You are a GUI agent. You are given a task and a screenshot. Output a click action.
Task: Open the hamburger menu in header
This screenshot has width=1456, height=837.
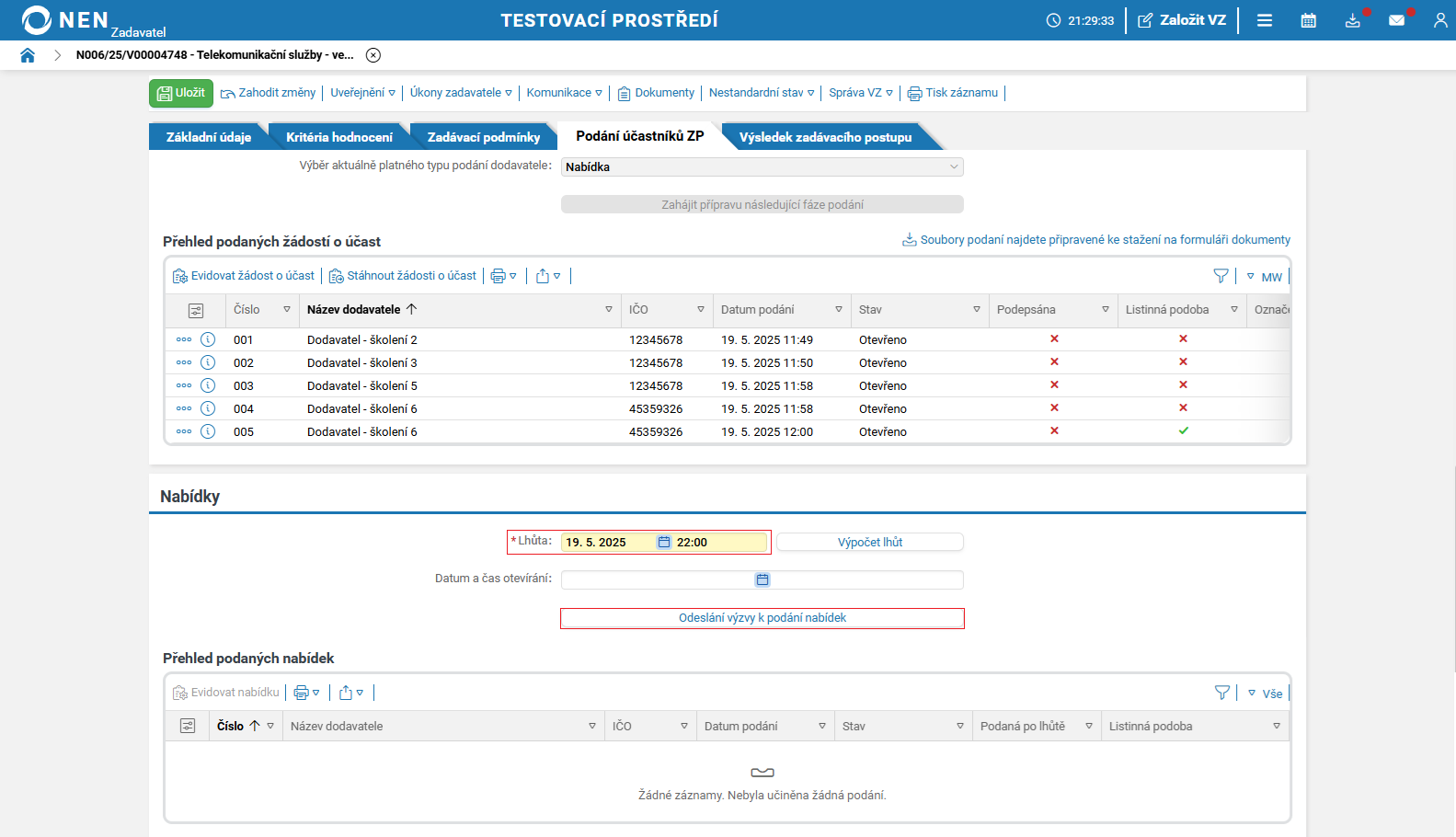click(1265, 20)
